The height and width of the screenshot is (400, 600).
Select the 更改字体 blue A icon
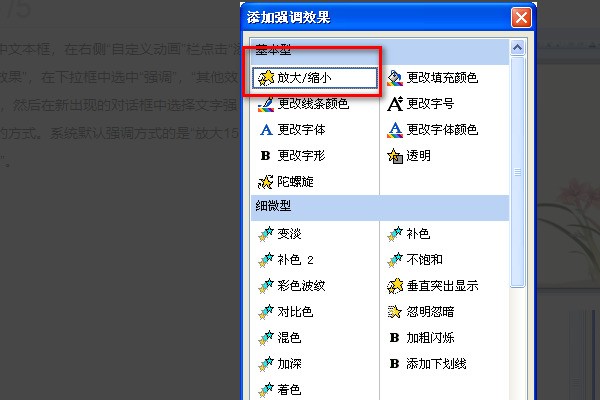pyautogui.click(x=266, y=130)
